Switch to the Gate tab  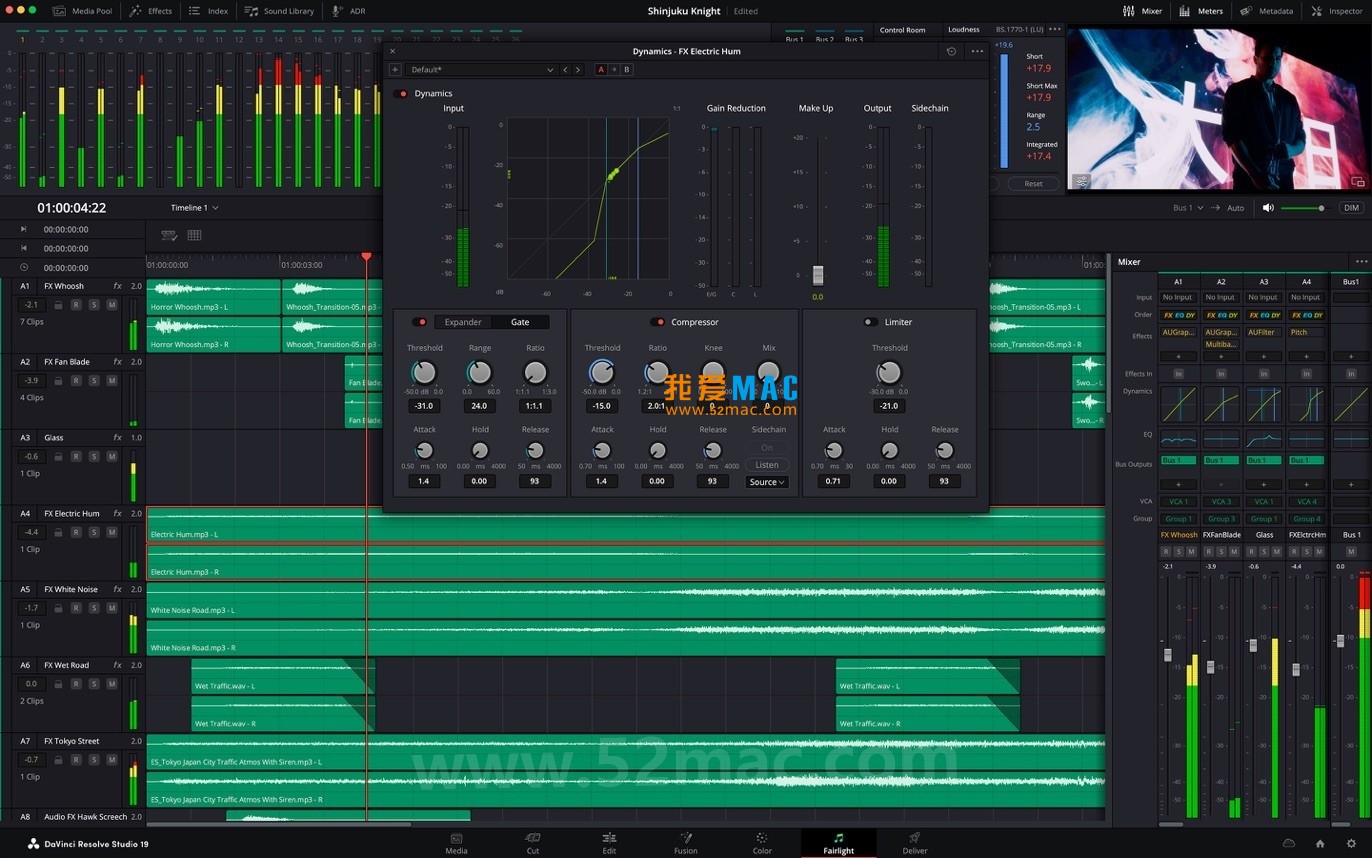(x=519, y=322)
